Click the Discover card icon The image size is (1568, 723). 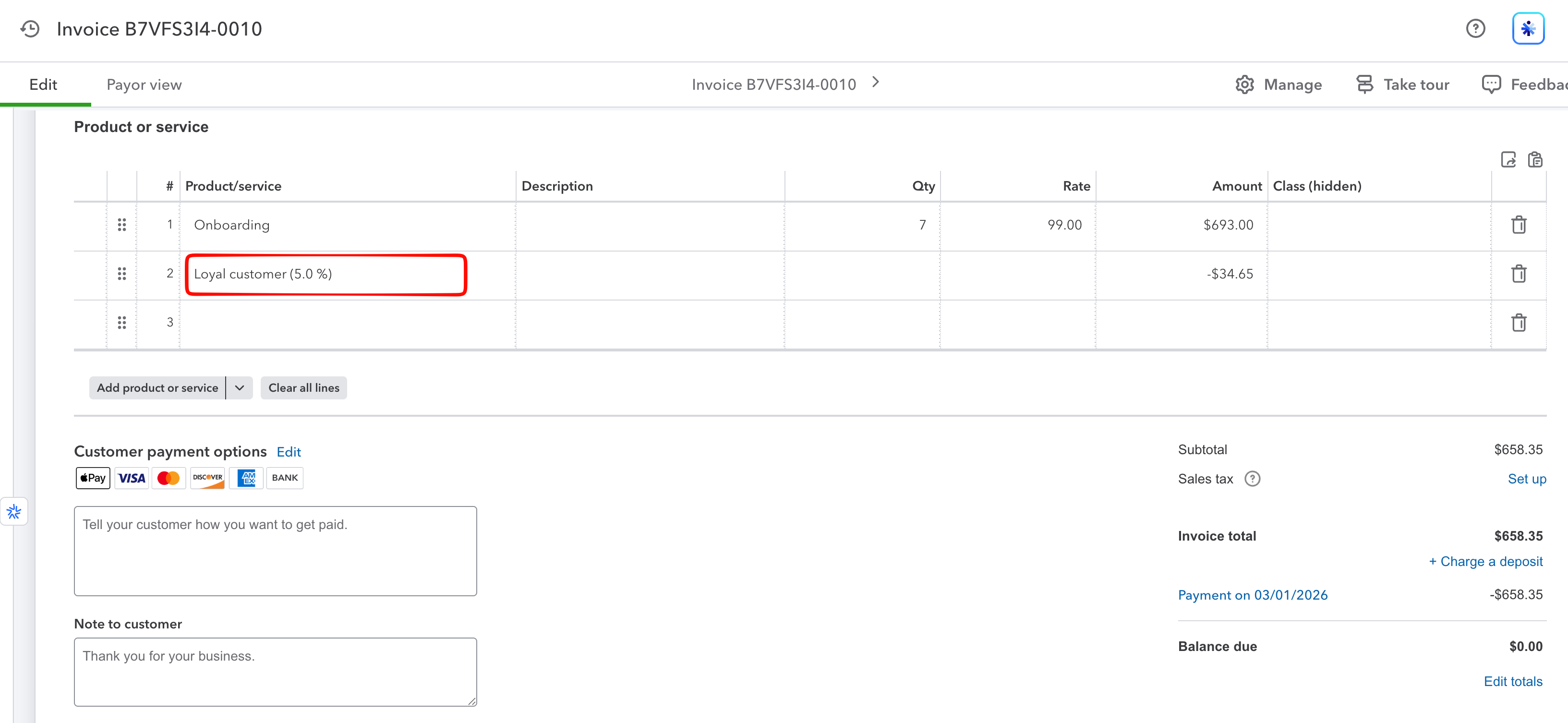pyautogui.click(x=207, y=478)
